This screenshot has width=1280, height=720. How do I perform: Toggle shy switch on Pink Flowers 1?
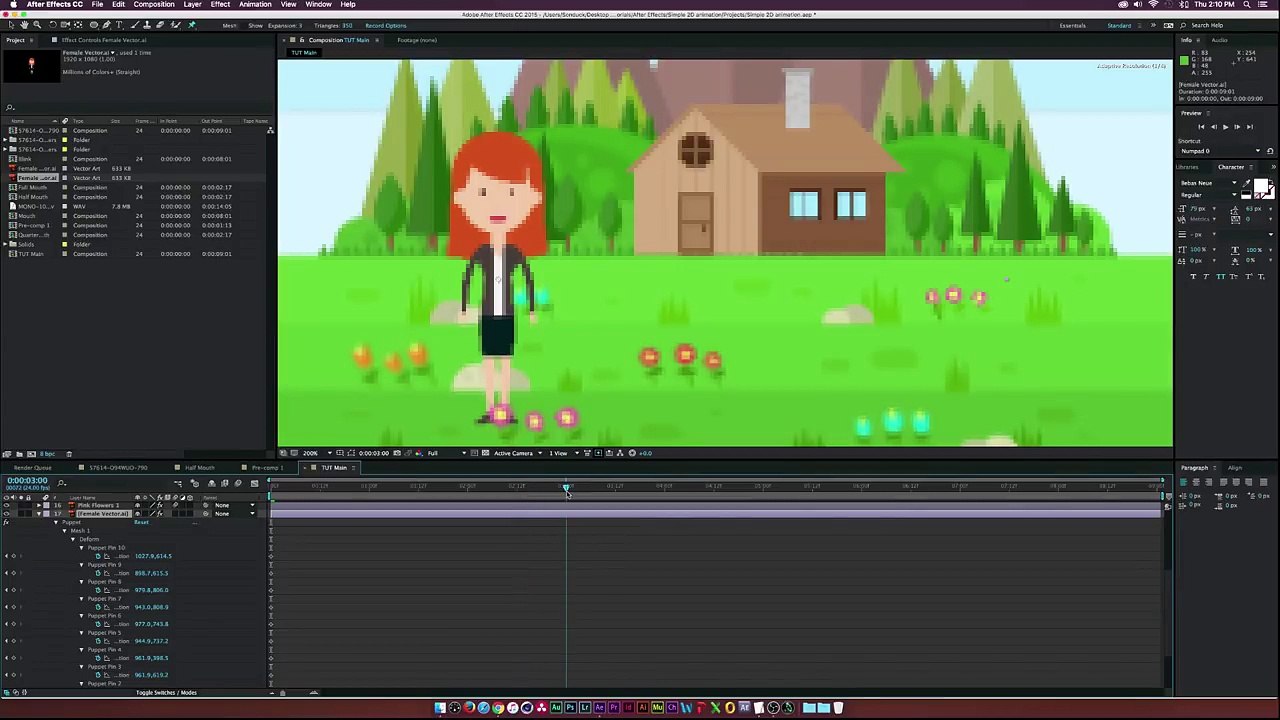pyautogui.click(x=137, y=505)
